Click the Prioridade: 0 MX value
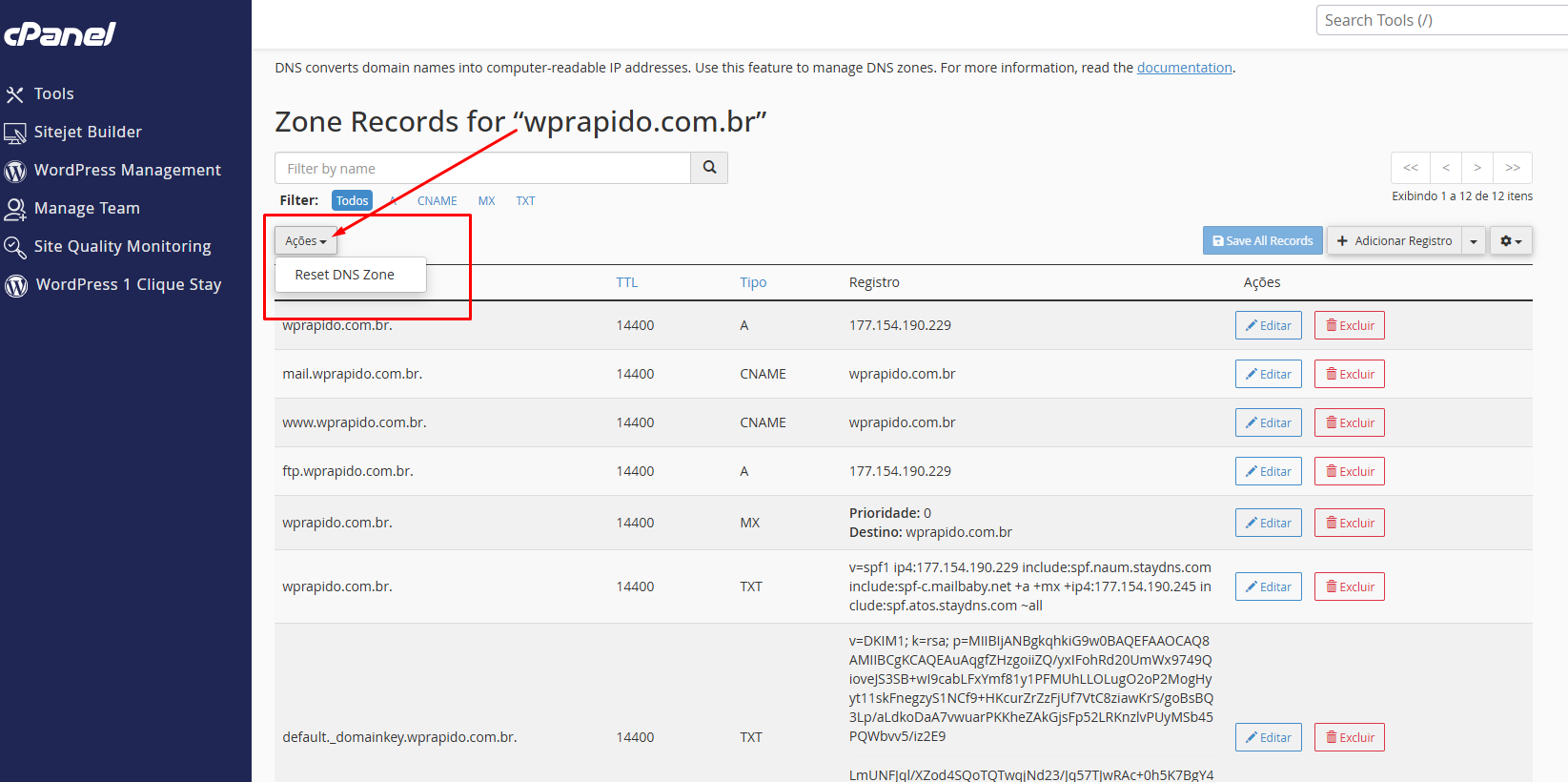Image resolution: width=1568 pixels, height=782 pixels. click(x=889, y=513)
